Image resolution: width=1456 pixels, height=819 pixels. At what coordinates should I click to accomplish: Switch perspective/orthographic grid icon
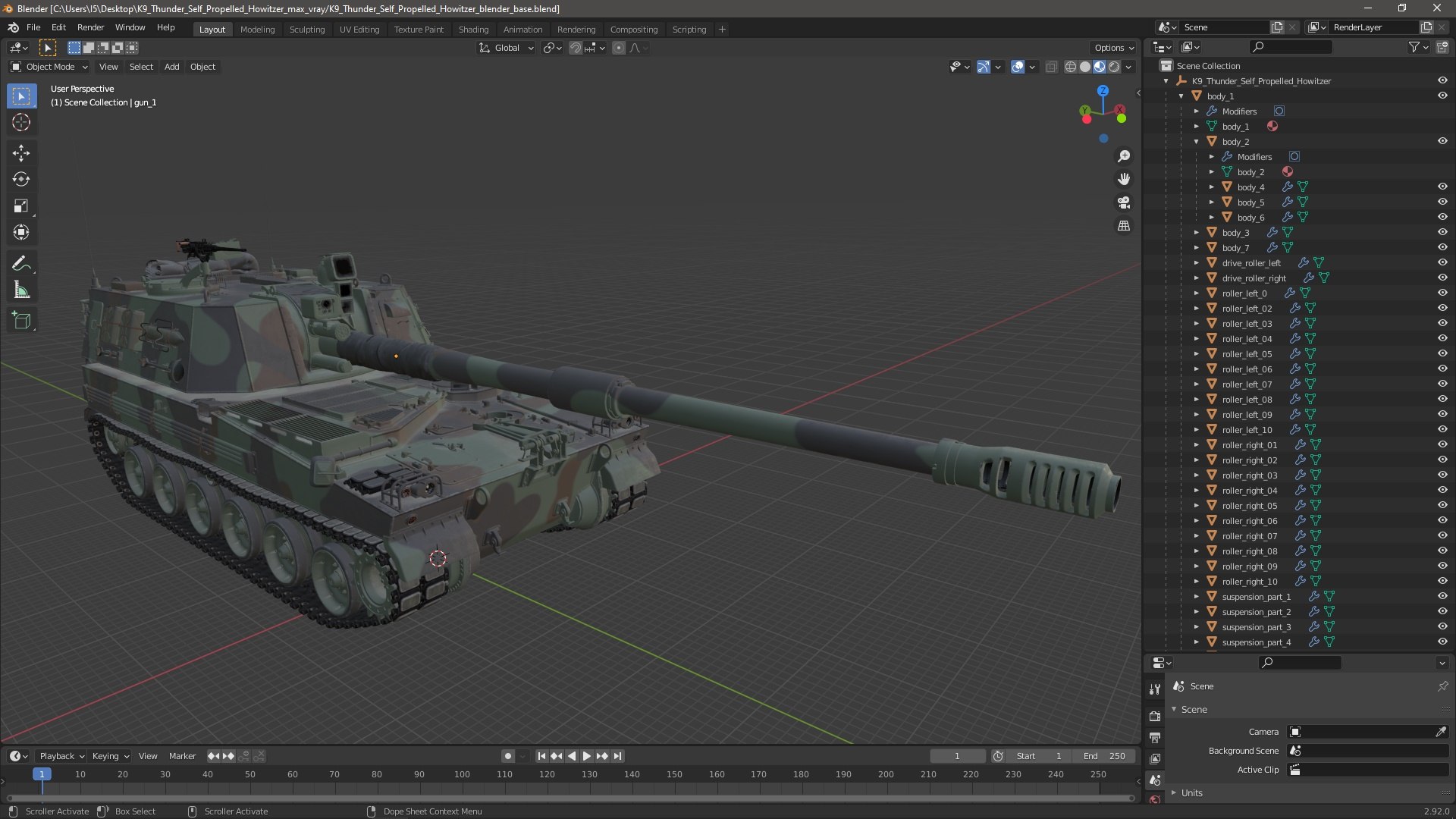click(1124, 226)
